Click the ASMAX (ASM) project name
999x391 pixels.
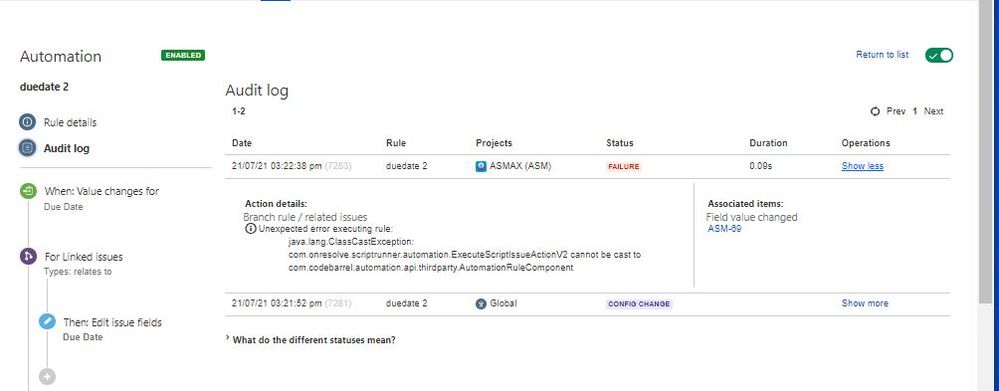(520, 166)
